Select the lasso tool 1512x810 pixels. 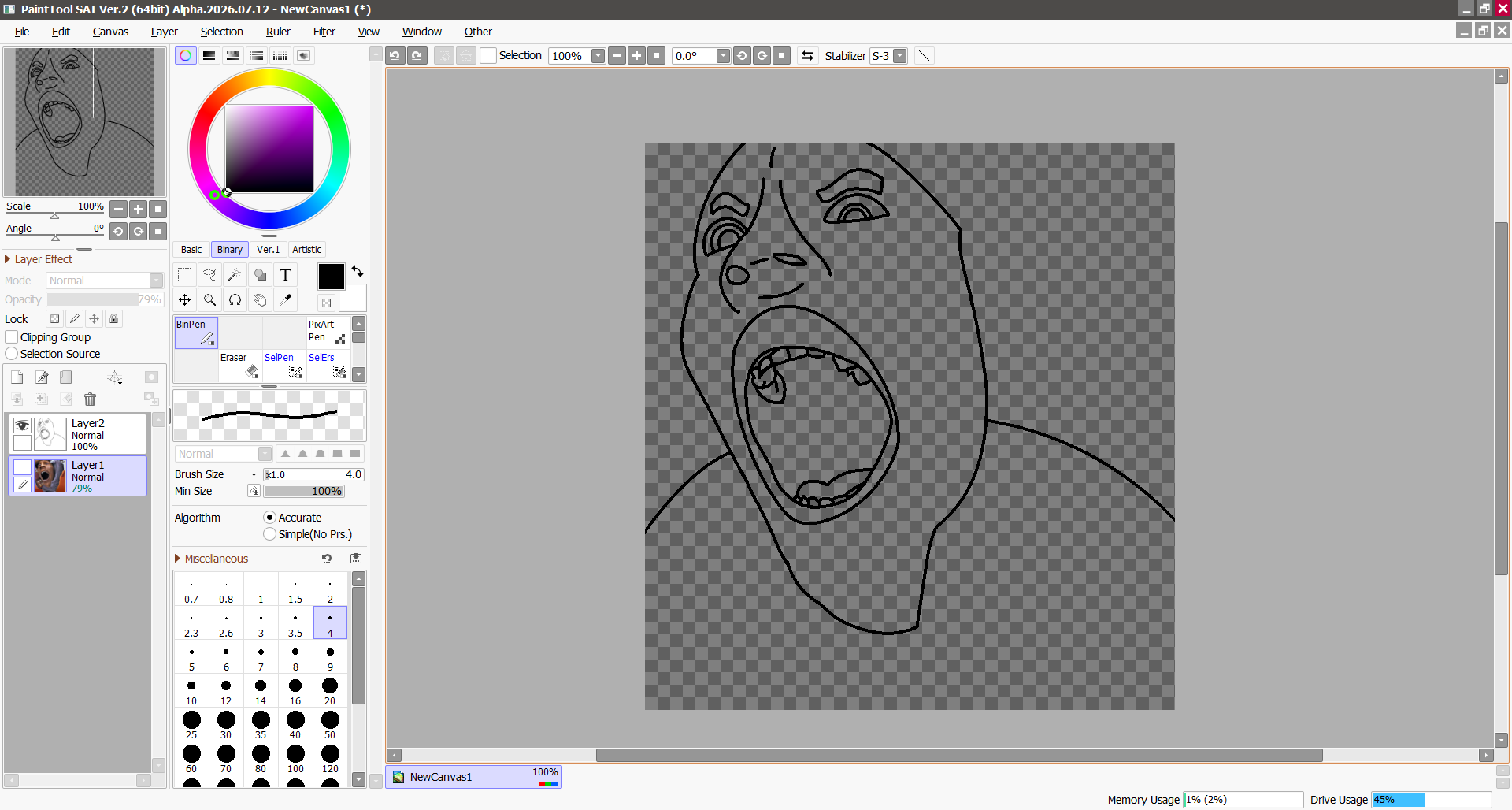pos(209,275)
